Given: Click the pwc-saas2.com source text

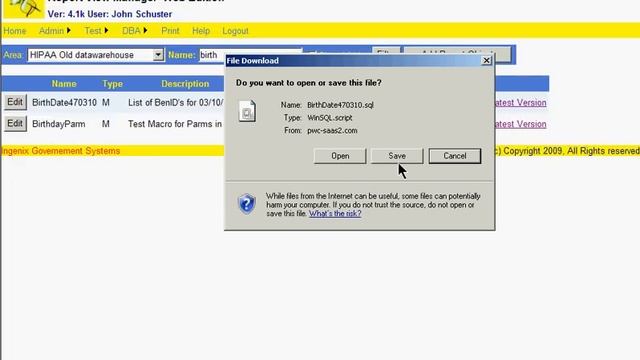Looking at the screenshot, I should [x=332, y=131].
